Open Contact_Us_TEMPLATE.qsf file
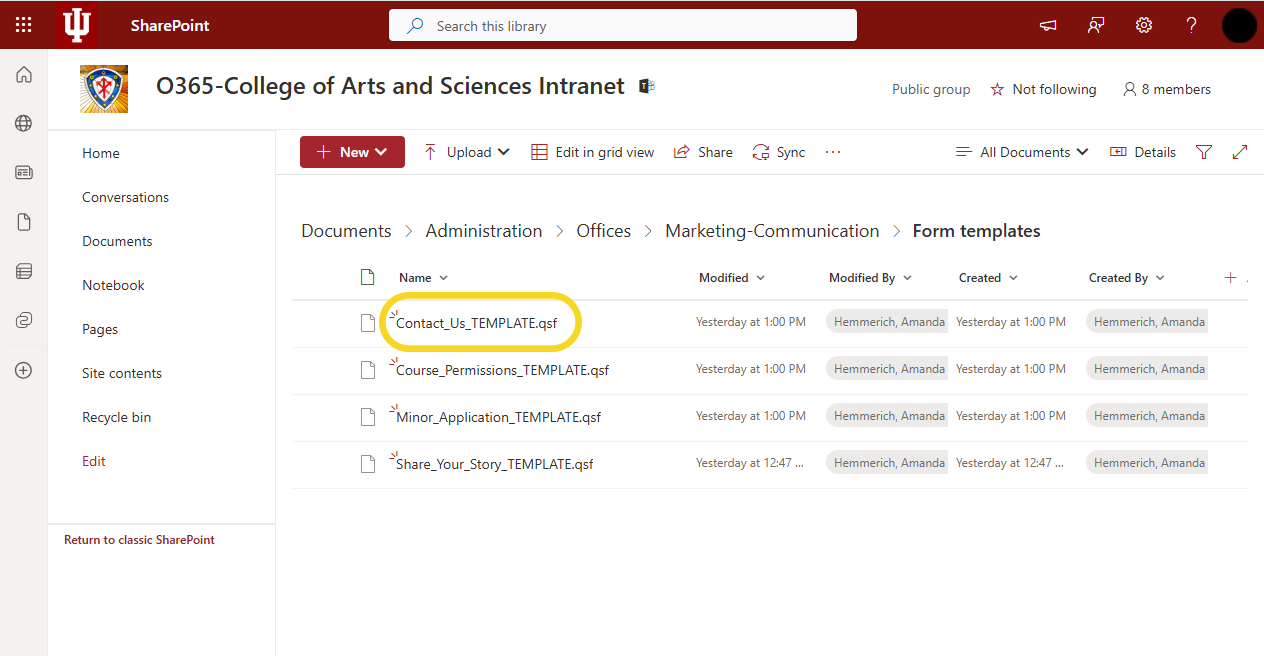This screenshot has width=1264, height=656. coord(476,323)
